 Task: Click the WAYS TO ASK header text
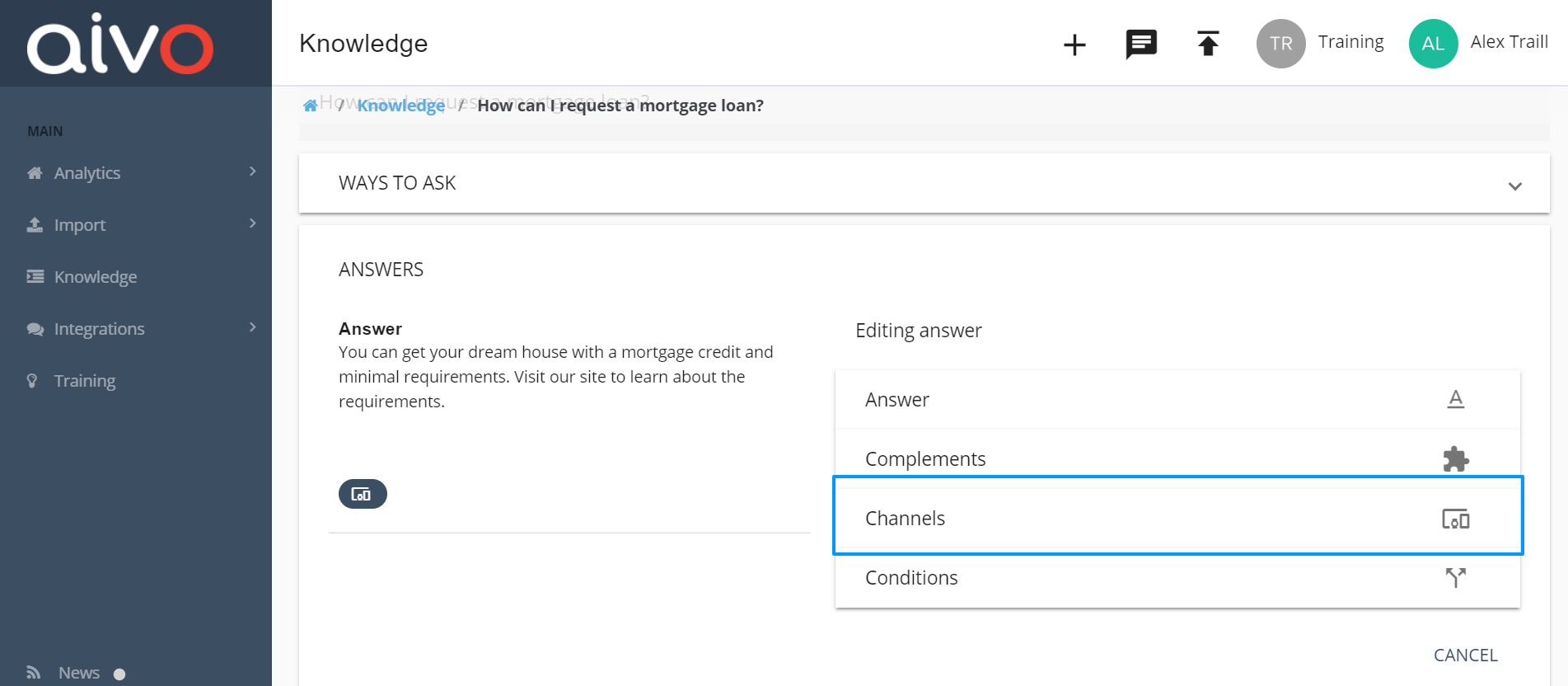[x=397, y=183]
